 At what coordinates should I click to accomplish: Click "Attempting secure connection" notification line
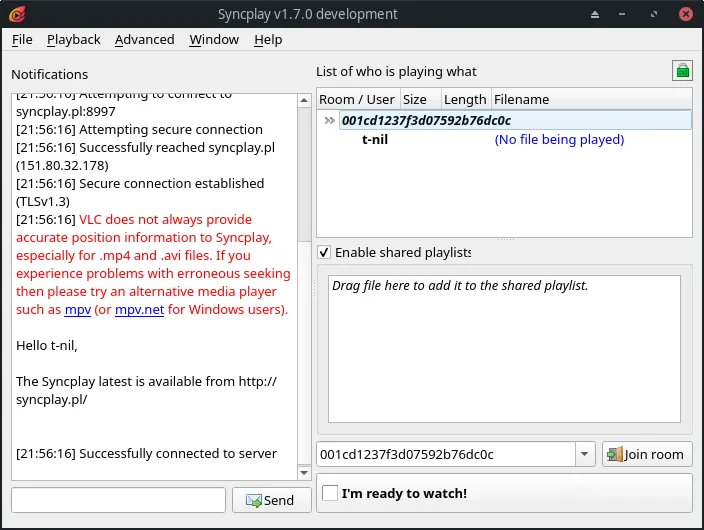coord(139,129)
